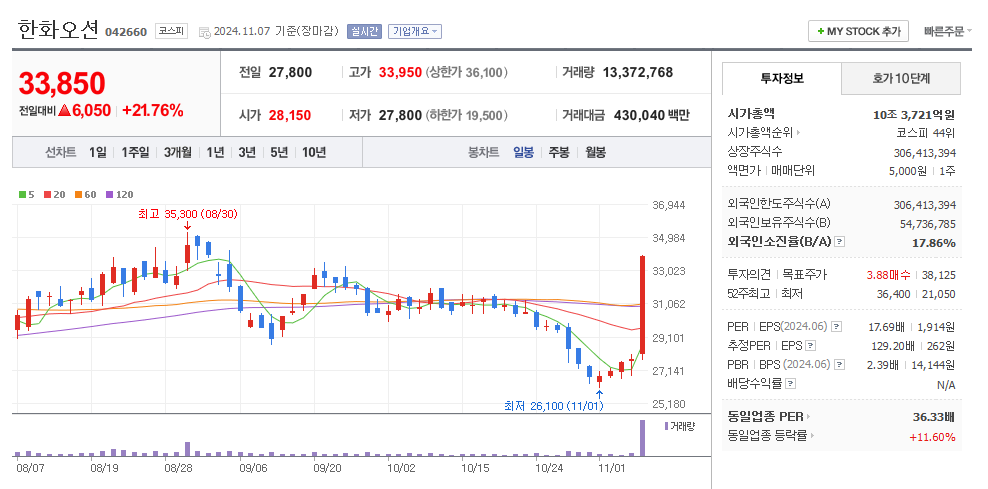Image resolution: width=988 pixels, height=489 pixels.
Task: Open help icon next to PER EPS(2024.06)
Action: (x=836, y=326)
